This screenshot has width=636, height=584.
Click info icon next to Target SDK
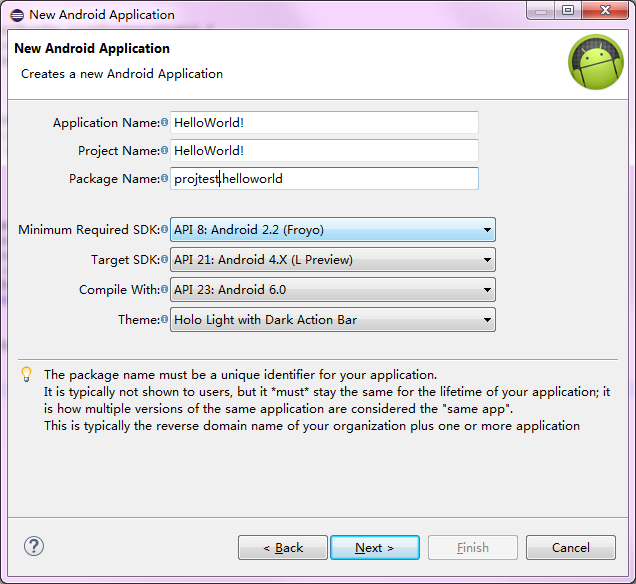pos(164,259)
